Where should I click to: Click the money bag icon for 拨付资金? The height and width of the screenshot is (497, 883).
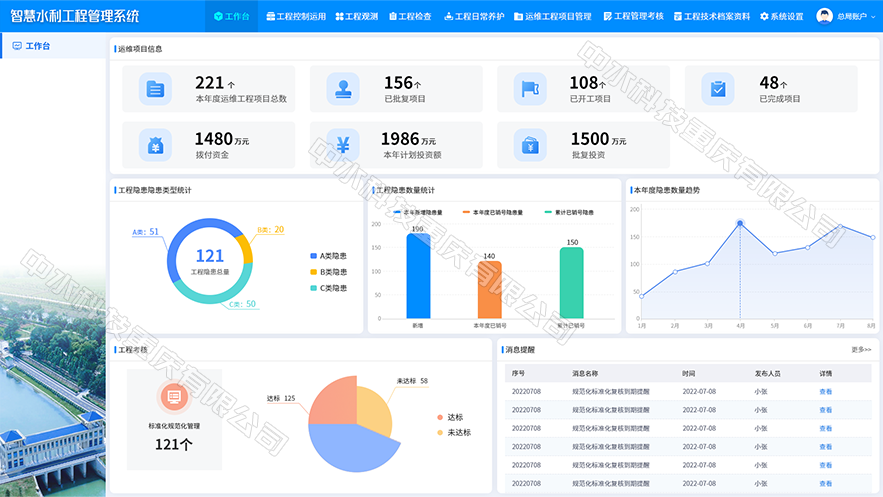(155, 145)
